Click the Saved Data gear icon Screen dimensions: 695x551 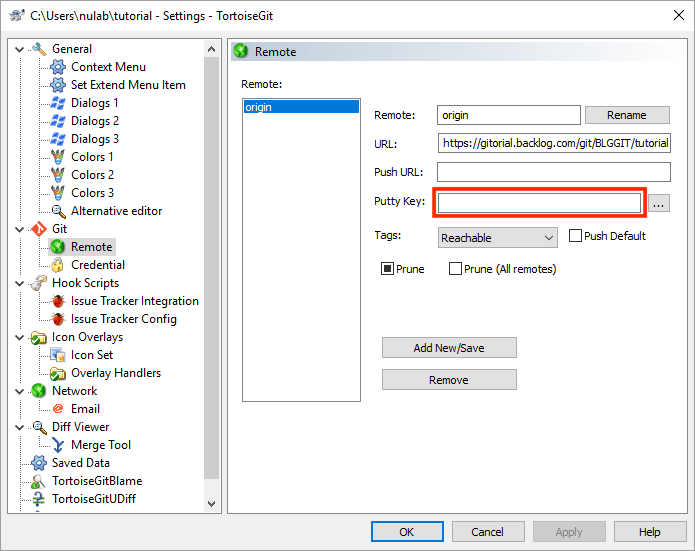tap(39, 463)
